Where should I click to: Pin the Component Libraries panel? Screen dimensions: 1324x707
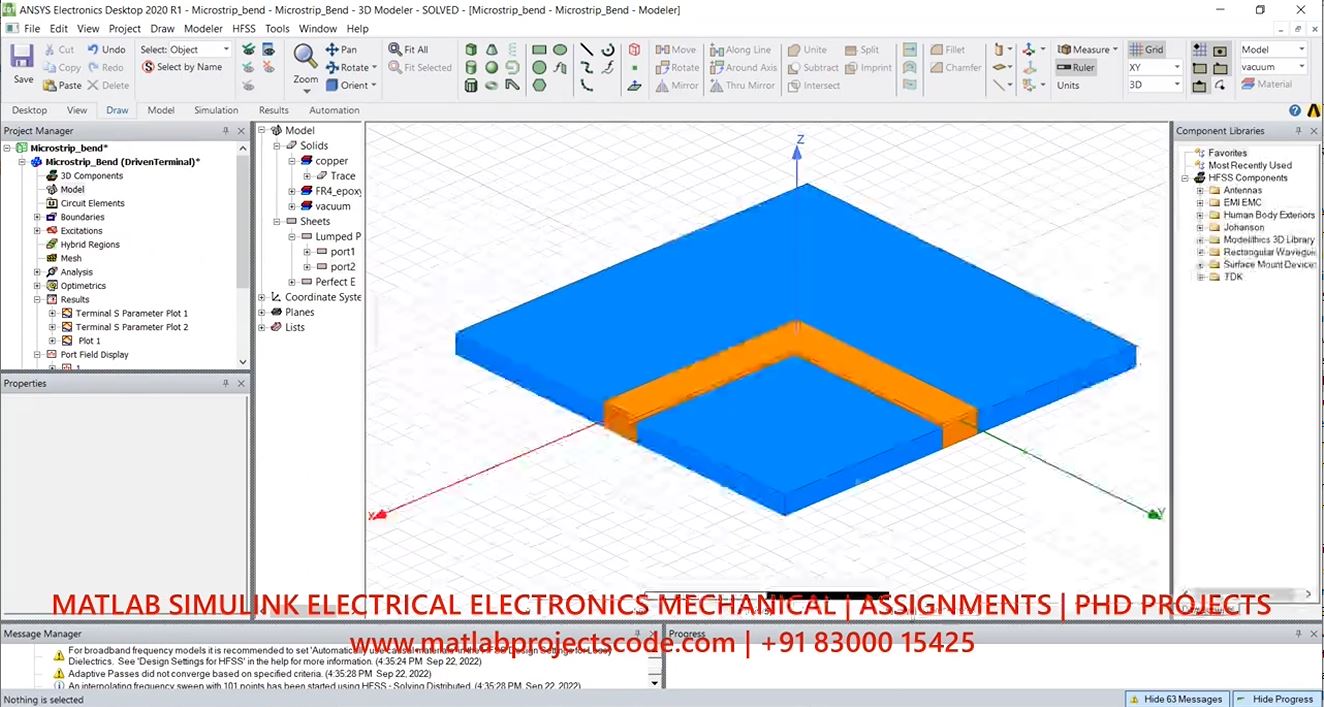pyautogui.click(x=1298, y=131)
